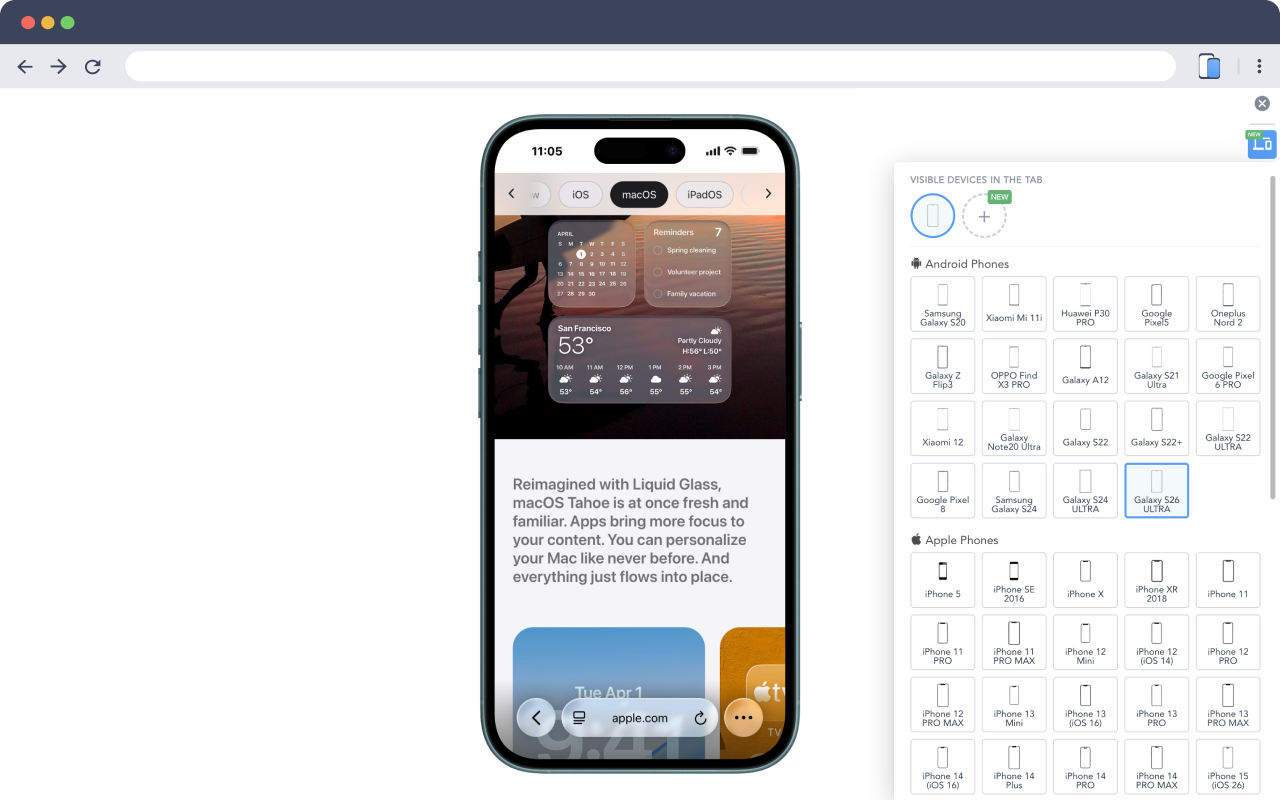Go back with the browser back arrow
Viewport: 1280px width, 800px height.
[25, 67]
